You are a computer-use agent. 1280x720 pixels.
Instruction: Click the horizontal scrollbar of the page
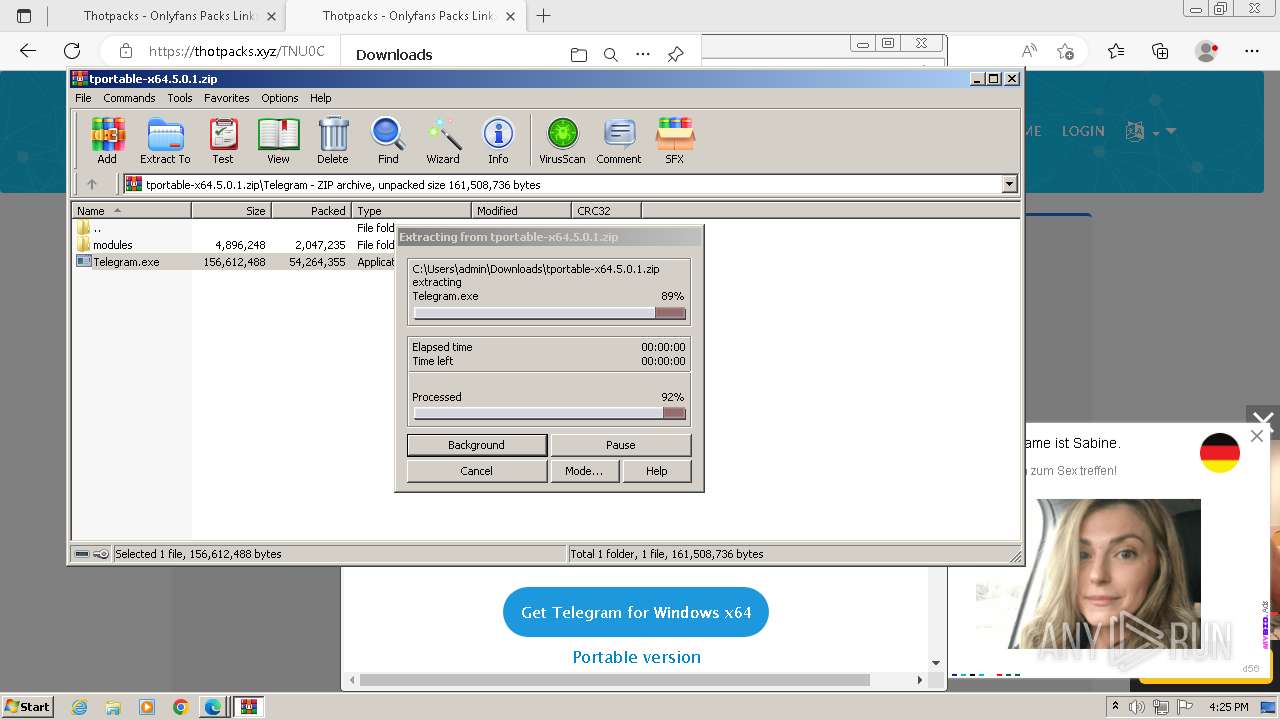pos(614,680)
